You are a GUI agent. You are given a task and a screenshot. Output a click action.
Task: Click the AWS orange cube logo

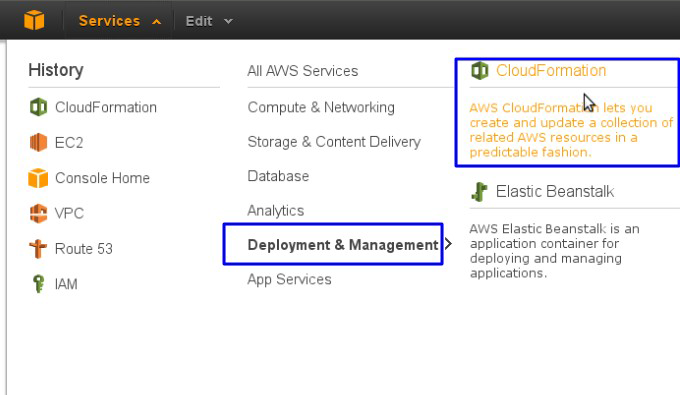34,20
